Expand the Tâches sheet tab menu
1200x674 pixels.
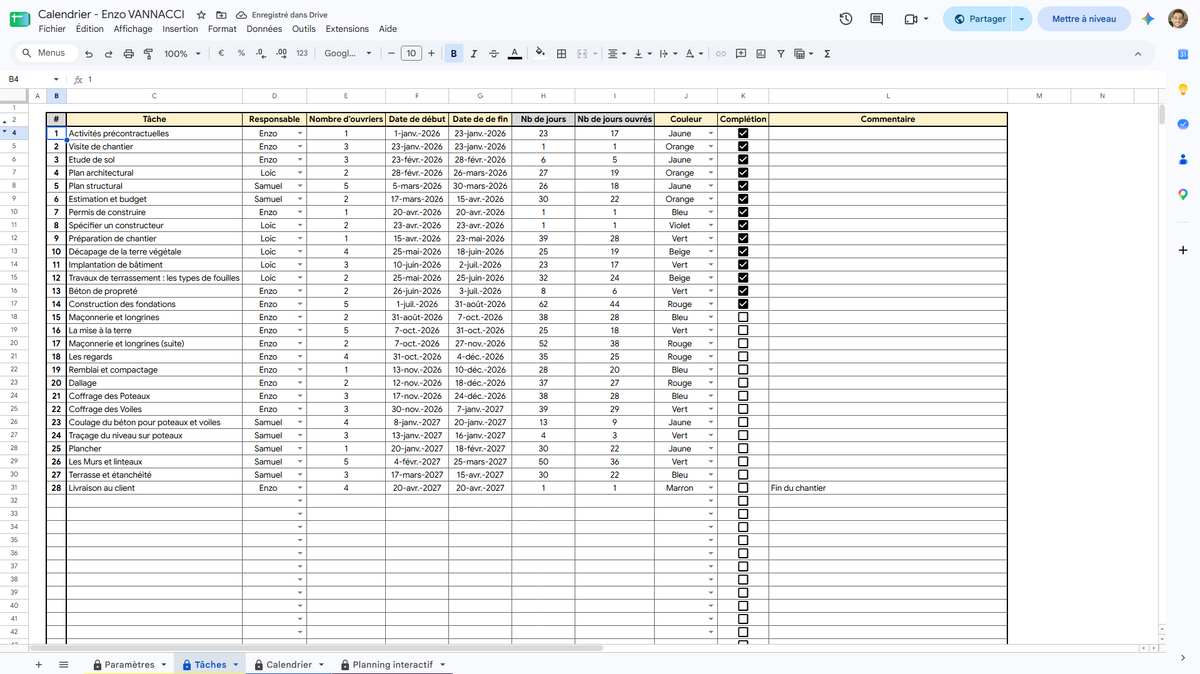point(236,665)
